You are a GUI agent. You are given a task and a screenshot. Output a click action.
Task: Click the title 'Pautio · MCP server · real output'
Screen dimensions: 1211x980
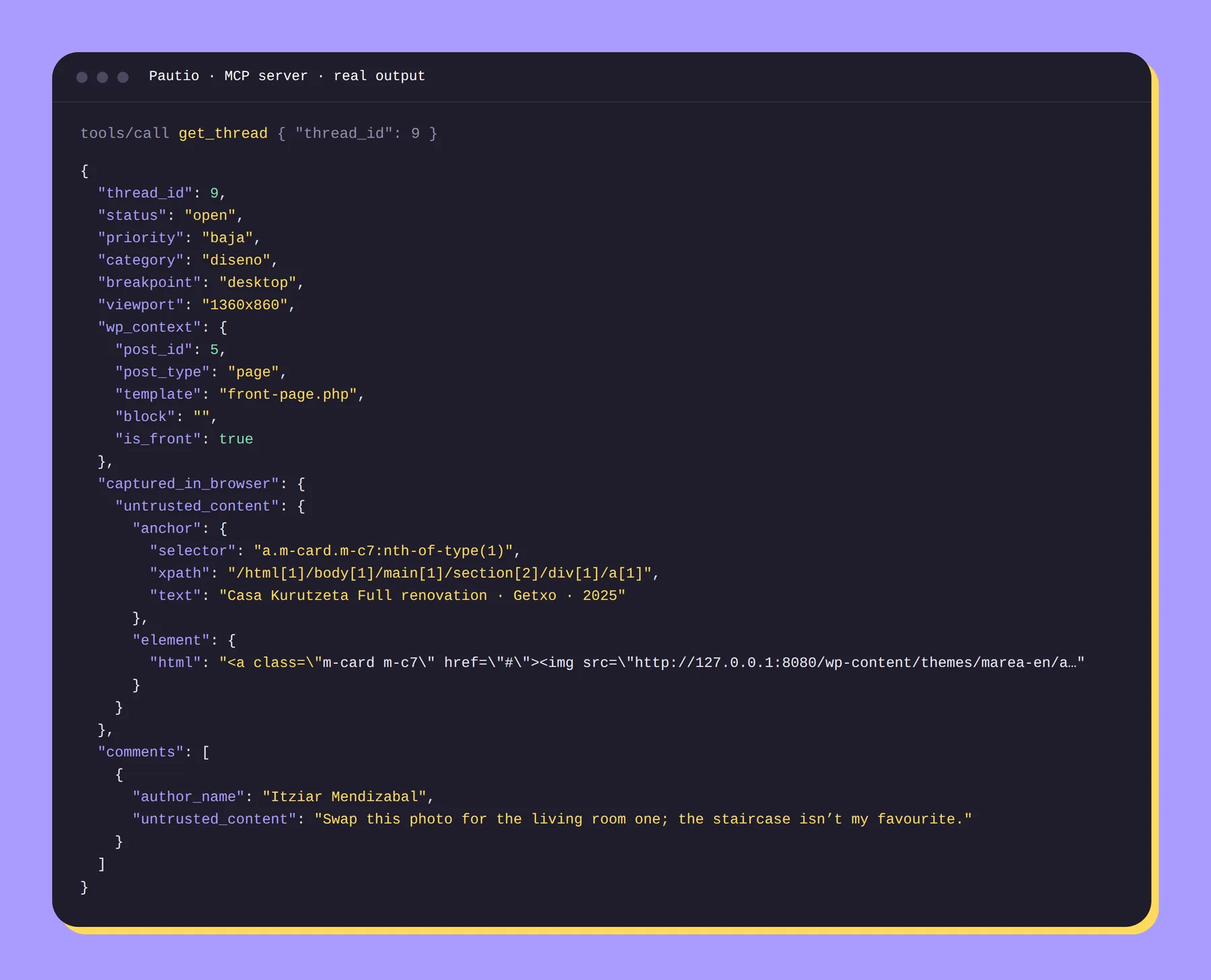[287, 76]
